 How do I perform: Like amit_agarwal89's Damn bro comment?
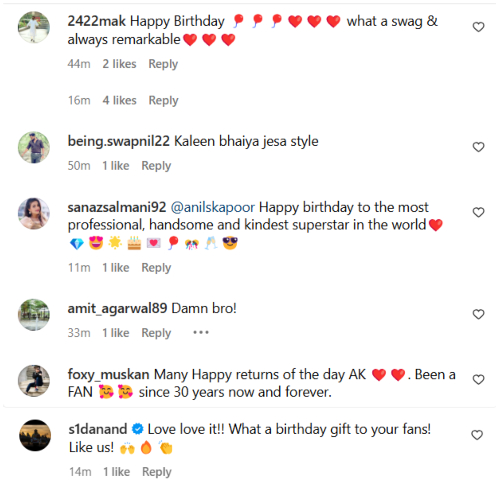point(478,314)
